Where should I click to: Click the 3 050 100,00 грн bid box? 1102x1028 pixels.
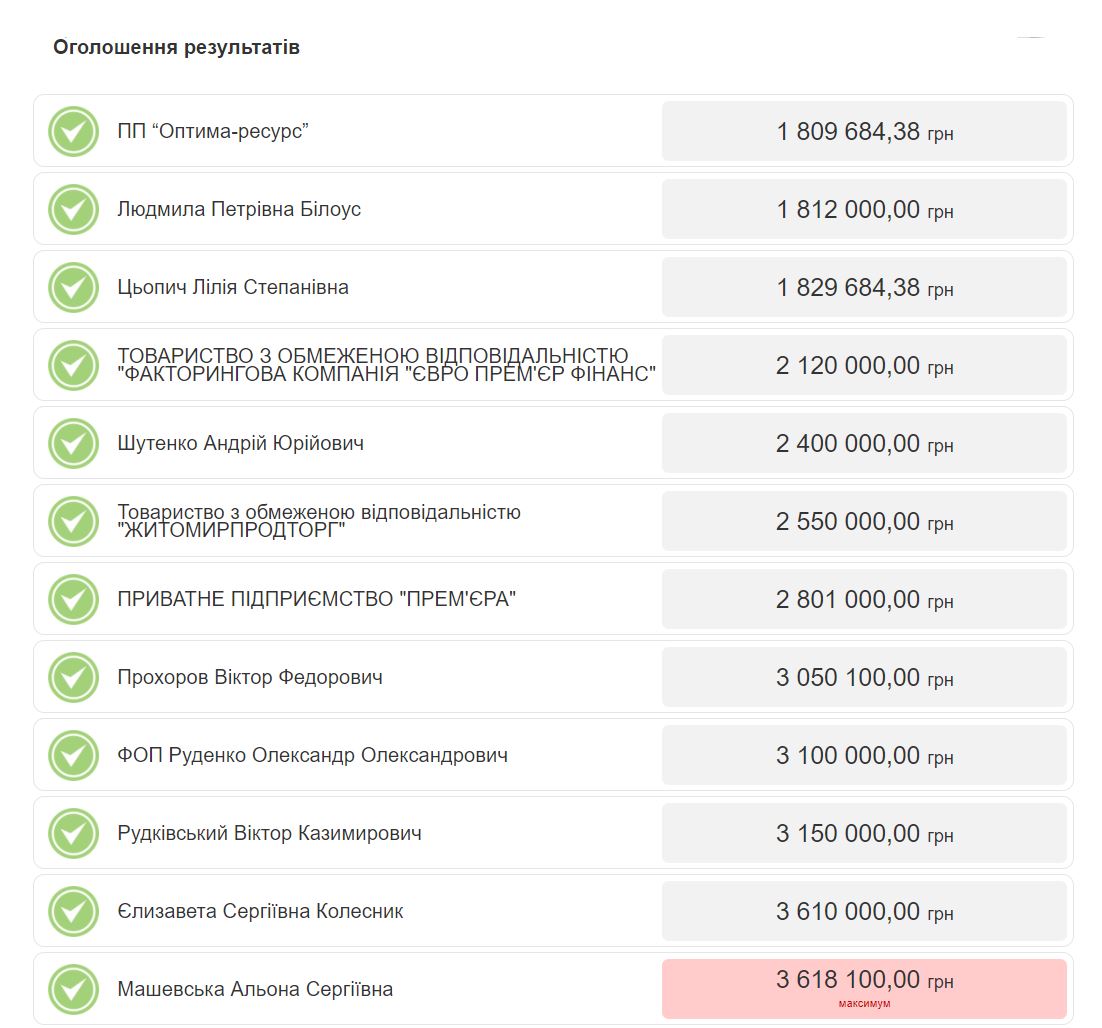pyautogui.click(x=864, y=677)
